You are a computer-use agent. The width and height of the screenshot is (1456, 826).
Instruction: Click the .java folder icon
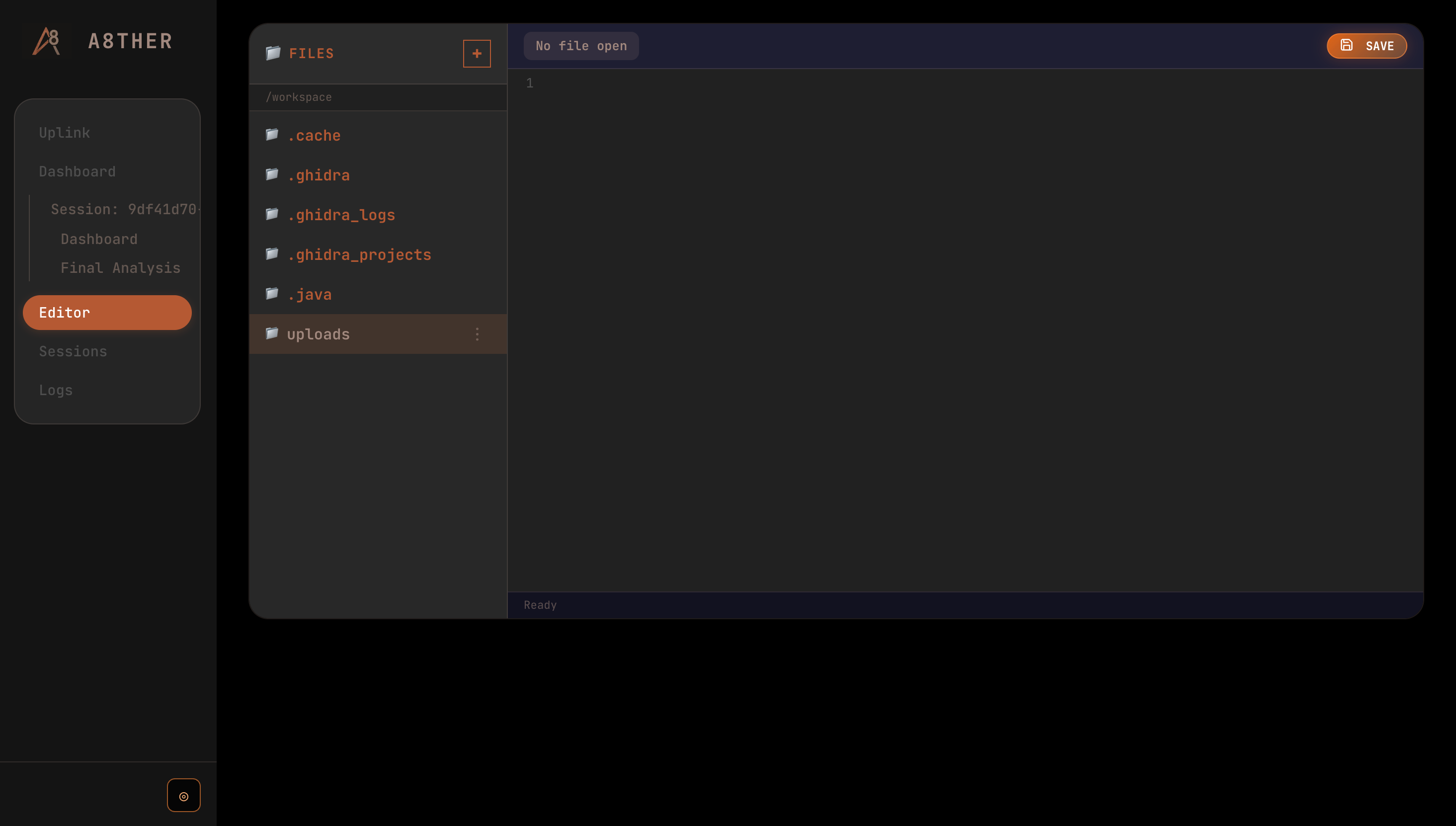coord(272,294)
